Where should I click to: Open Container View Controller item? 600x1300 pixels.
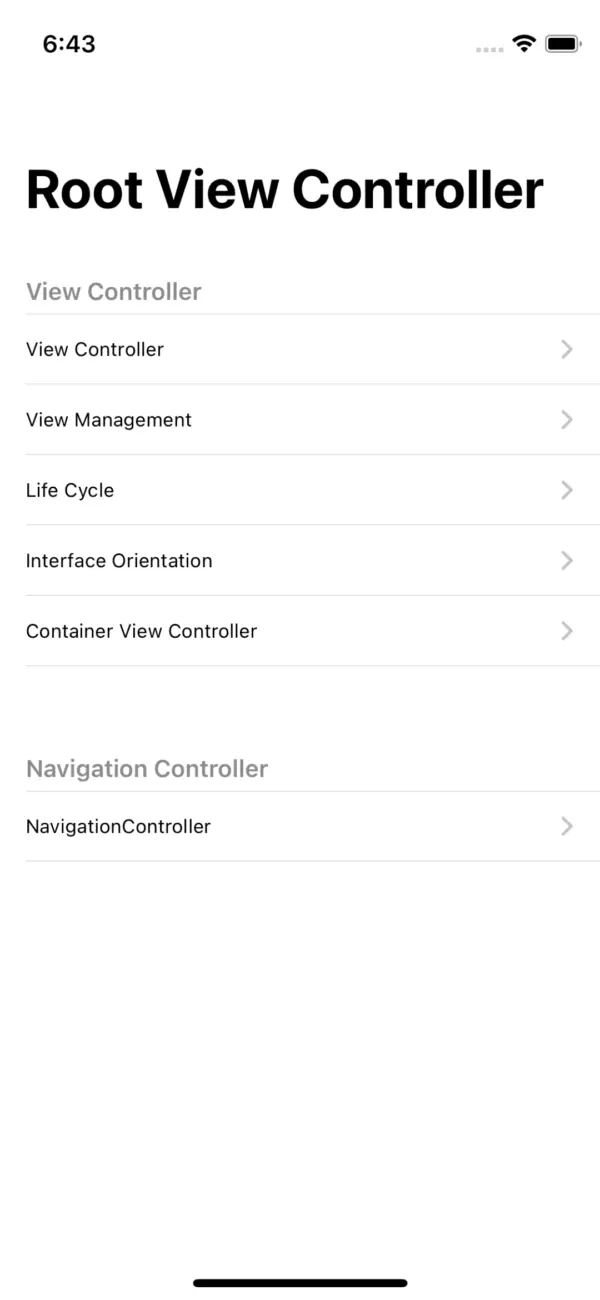click(x=300, y=631)
